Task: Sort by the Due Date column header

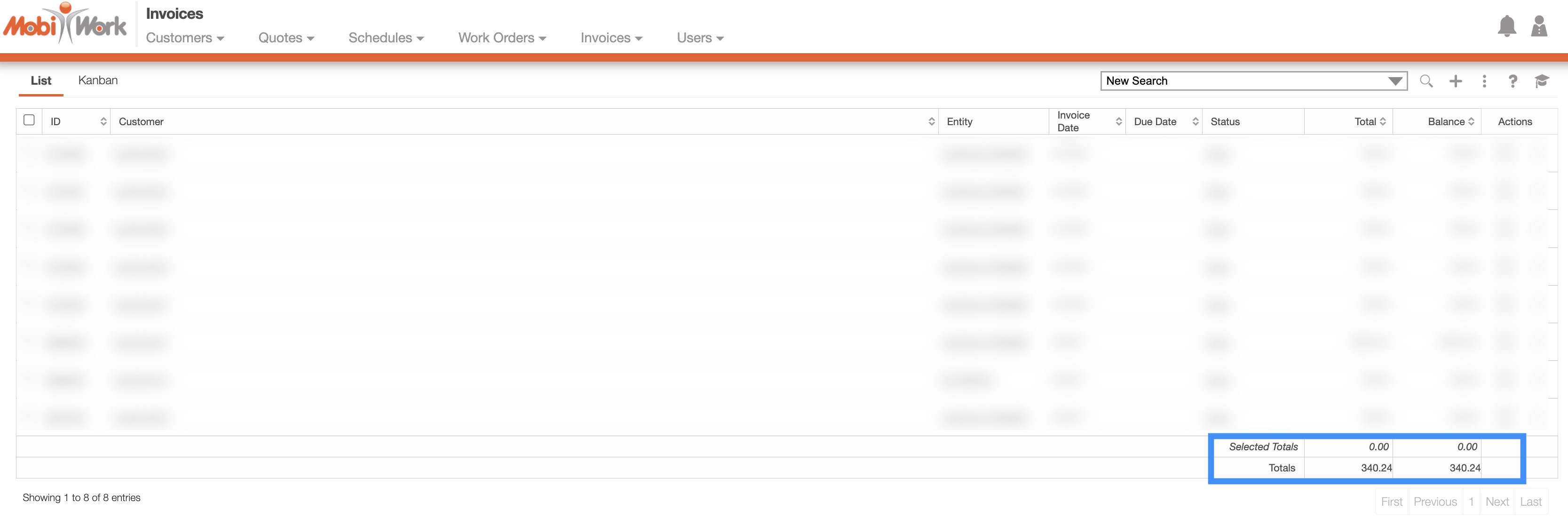Action: [x=1165, y=122]
